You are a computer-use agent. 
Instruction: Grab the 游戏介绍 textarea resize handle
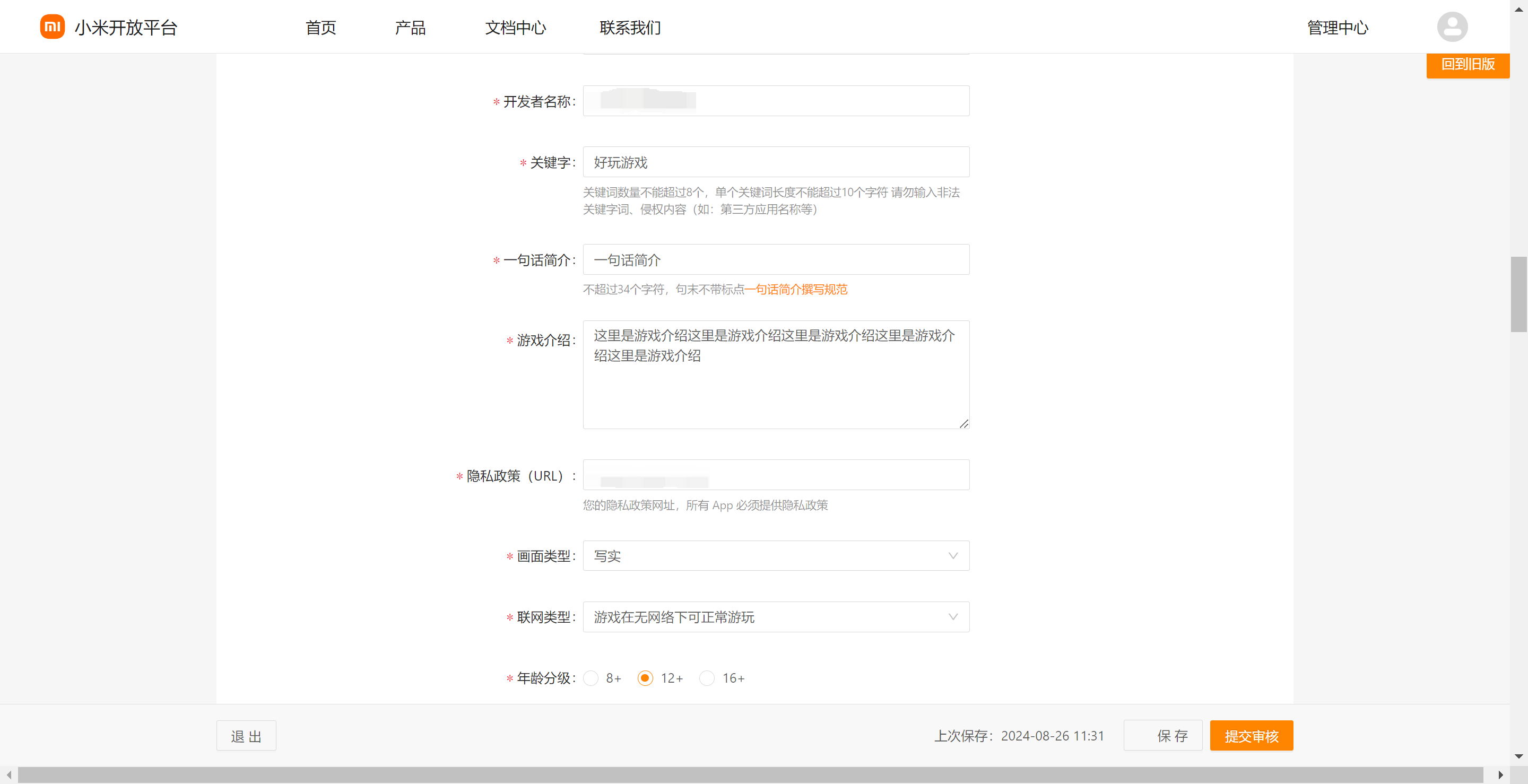[x=963, y=423]
